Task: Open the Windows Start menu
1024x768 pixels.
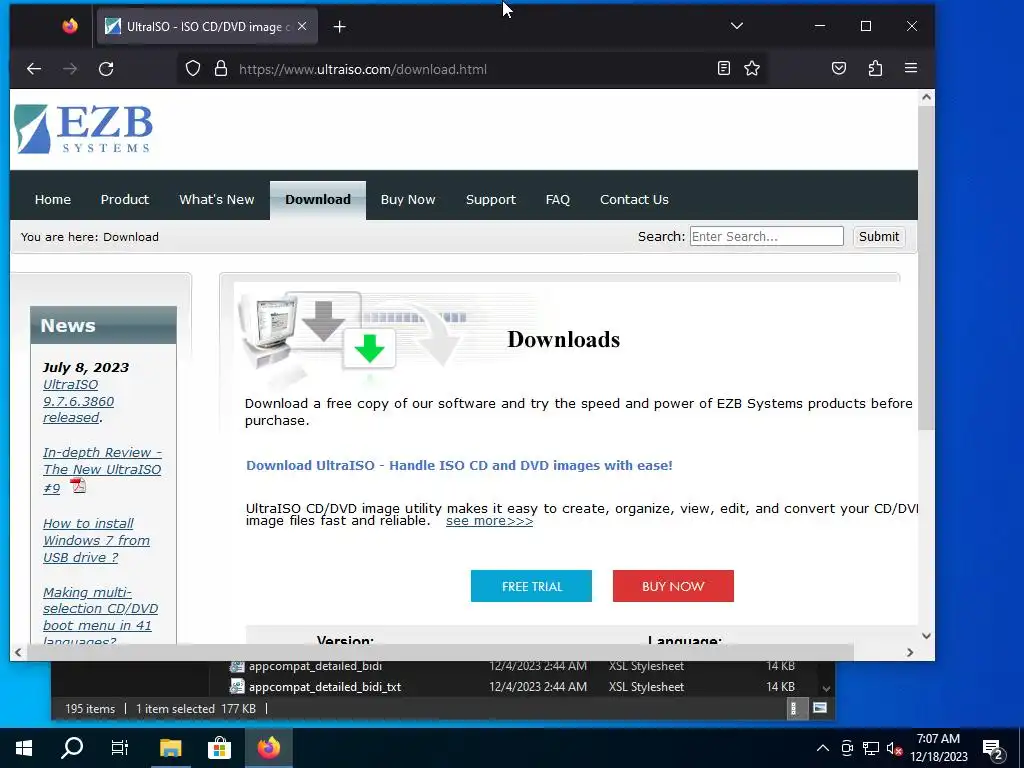Action: coord(24,748)
